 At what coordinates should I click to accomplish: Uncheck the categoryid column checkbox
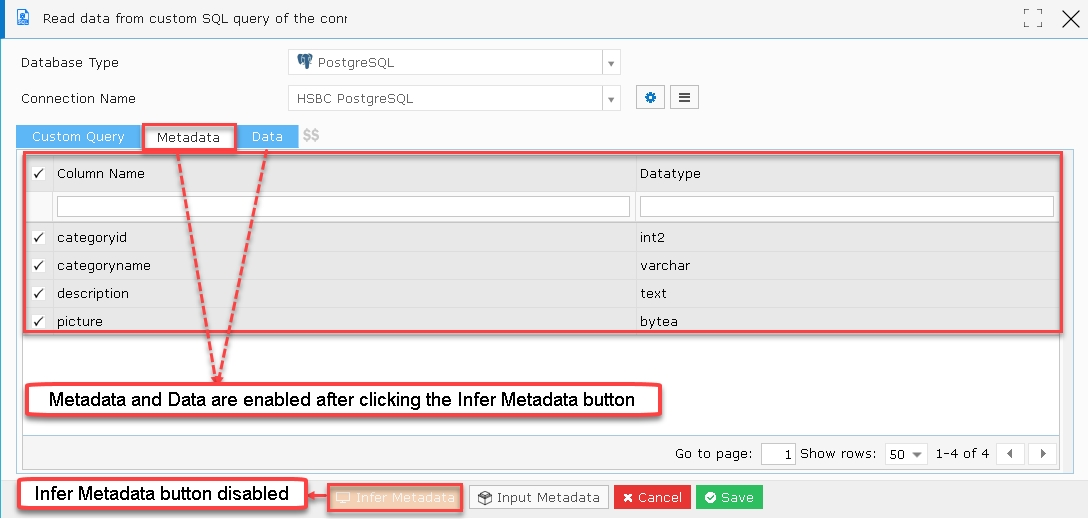pos(39,237)
